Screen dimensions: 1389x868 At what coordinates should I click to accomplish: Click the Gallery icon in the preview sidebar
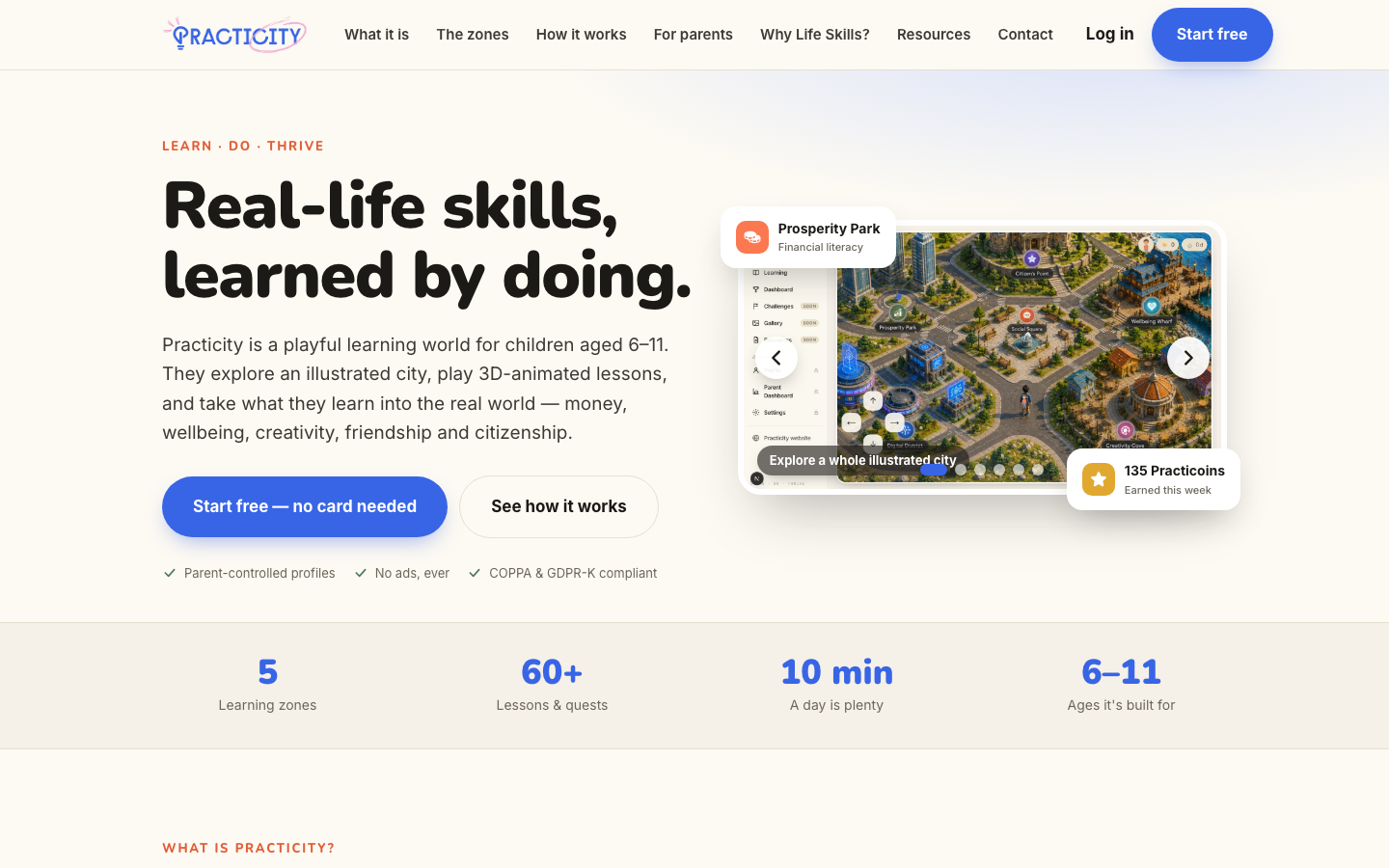point(755,323)
